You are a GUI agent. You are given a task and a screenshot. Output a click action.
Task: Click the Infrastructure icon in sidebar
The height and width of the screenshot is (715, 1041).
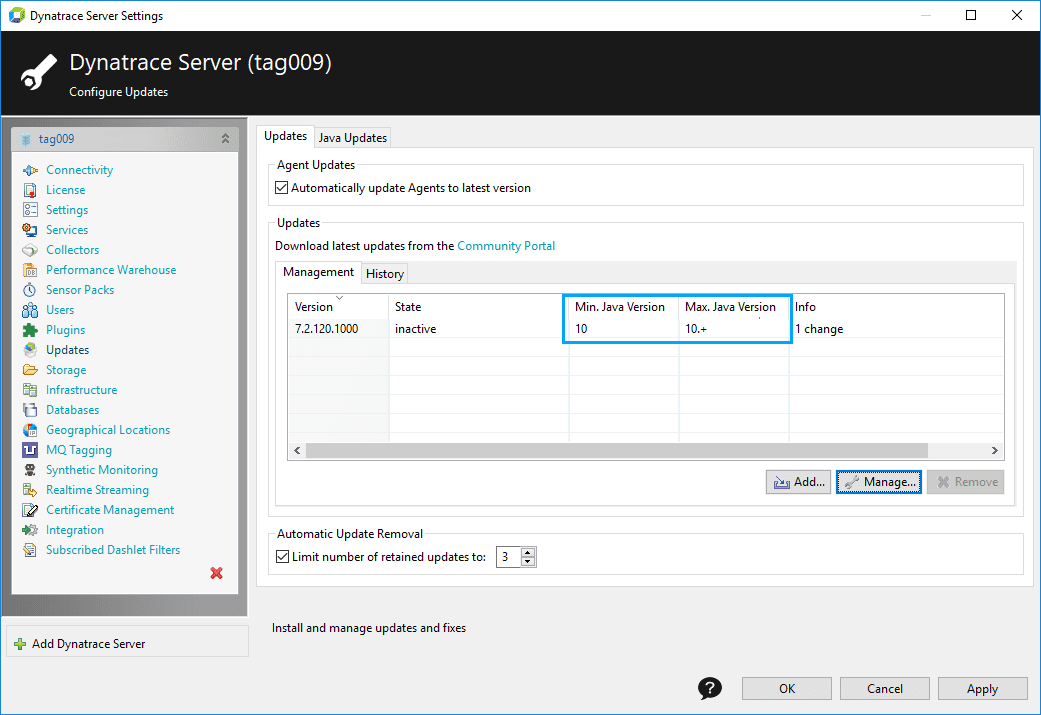click(x=30, y=390)
